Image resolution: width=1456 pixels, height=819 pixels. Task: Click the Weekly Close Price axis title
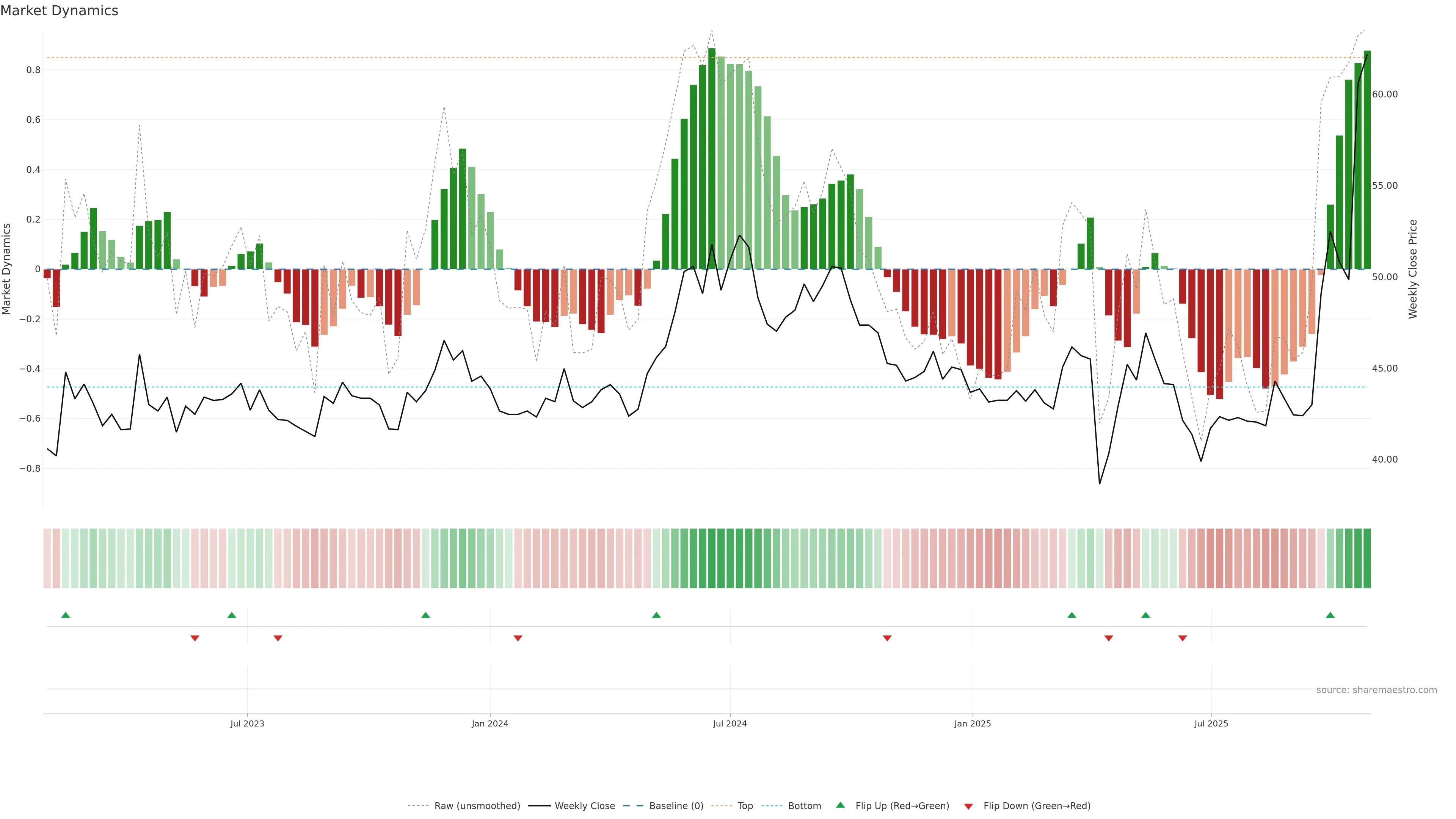click(x=1413, y=269)
